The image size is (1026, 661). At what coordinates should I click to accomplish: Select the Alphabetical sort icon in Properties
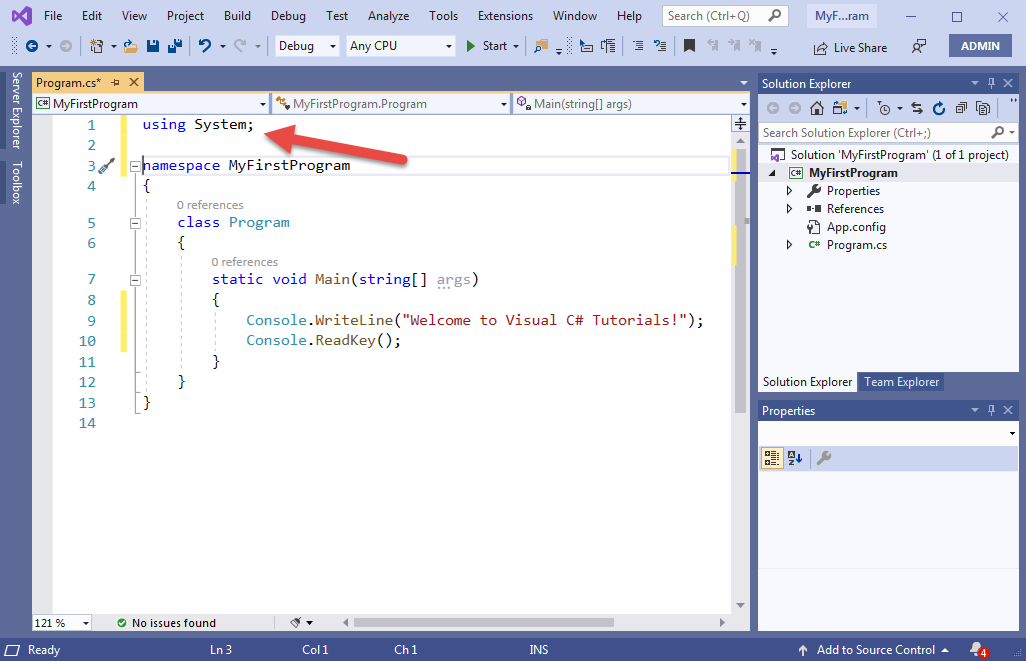coord(794,458)
